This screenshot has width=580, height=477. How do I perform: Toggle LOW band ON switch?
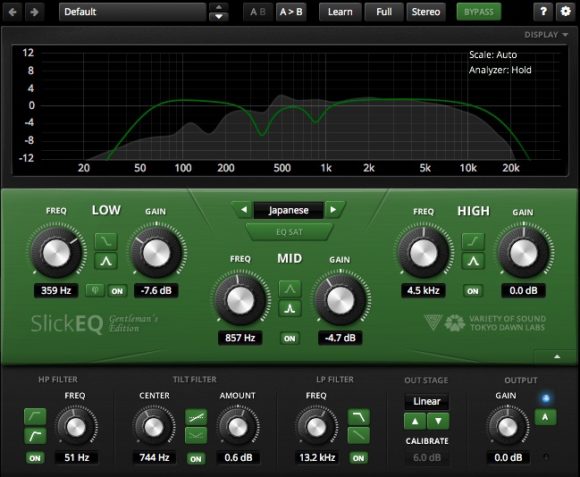pyautogui.click(x=117, y=291)
